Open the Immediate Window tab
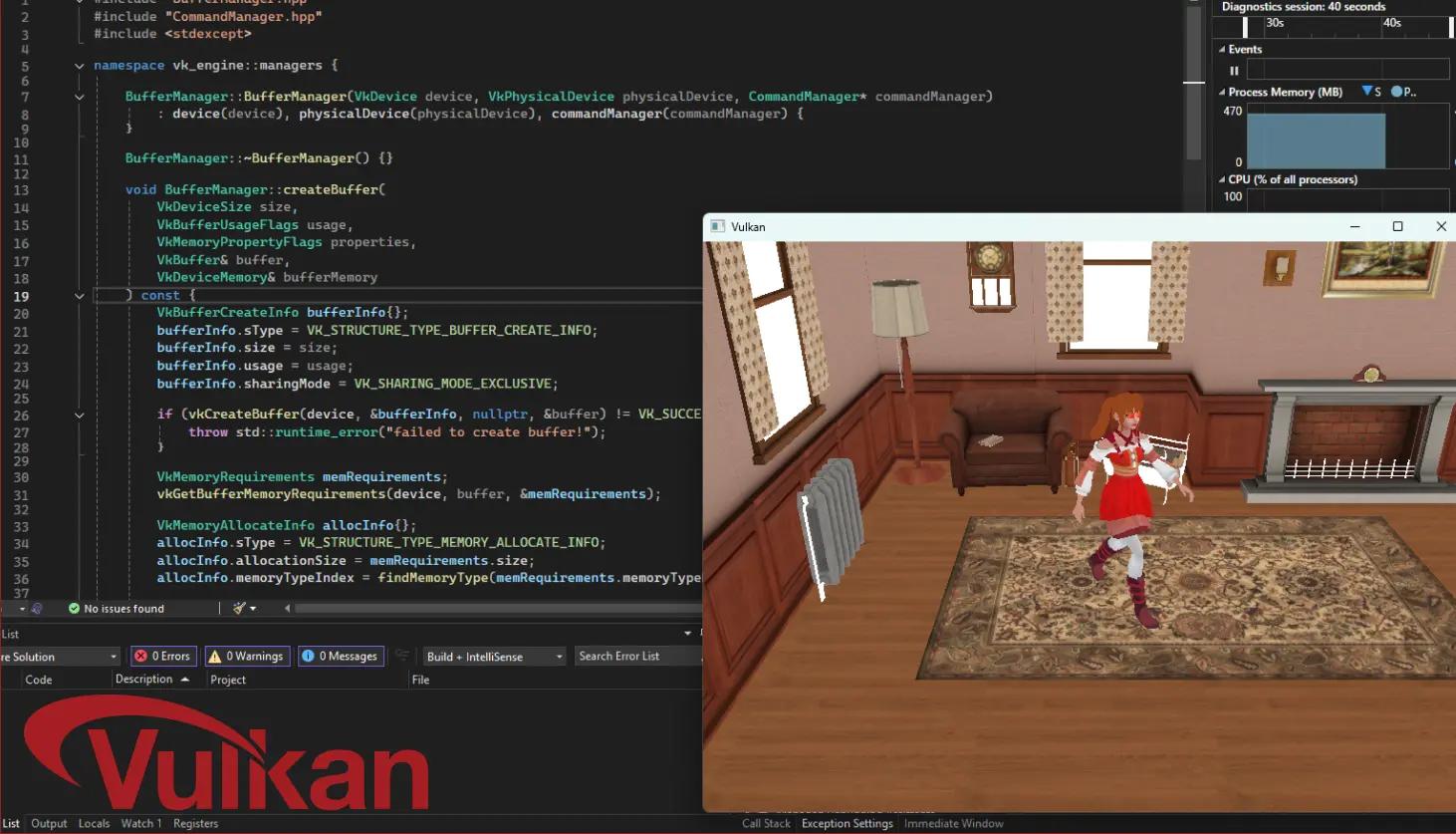This screenshot has height=834, width=1456. (954, 823)
